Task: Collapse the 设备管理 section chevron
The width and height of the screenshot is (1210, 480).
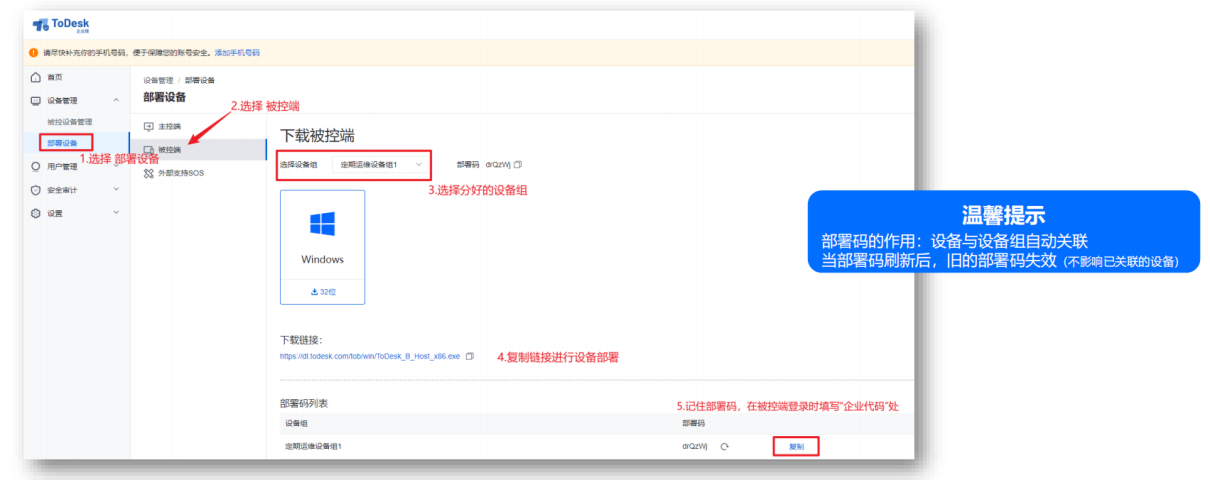Action: (116, 100)
